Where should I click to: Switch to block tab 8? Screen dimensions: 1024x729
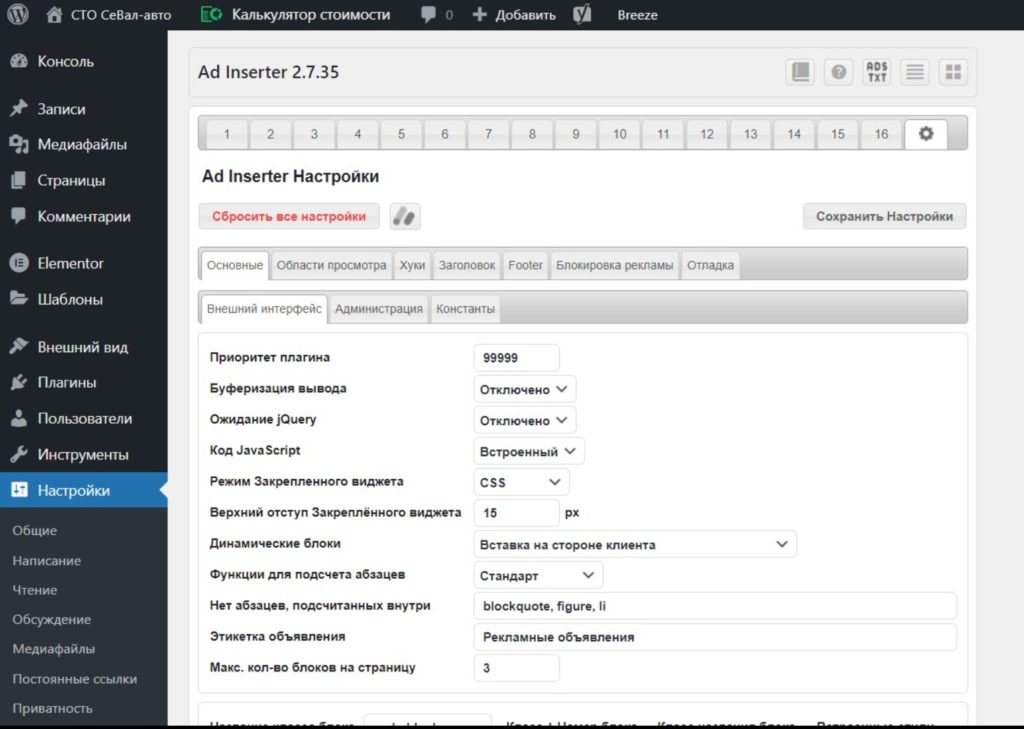click(x=532, y=135)
